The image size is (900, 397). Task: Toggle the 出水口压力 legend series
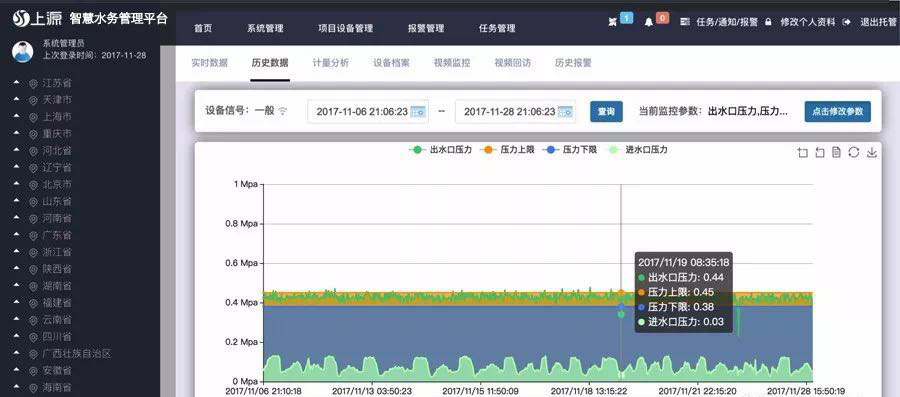click(440, 150)
